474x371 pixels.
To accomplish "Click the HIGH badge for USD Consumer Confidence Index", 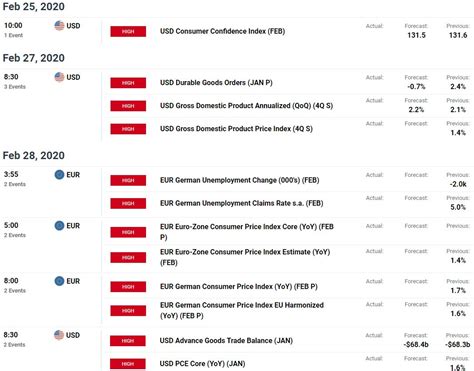I will pyautogui.click(x=128, y=31).
